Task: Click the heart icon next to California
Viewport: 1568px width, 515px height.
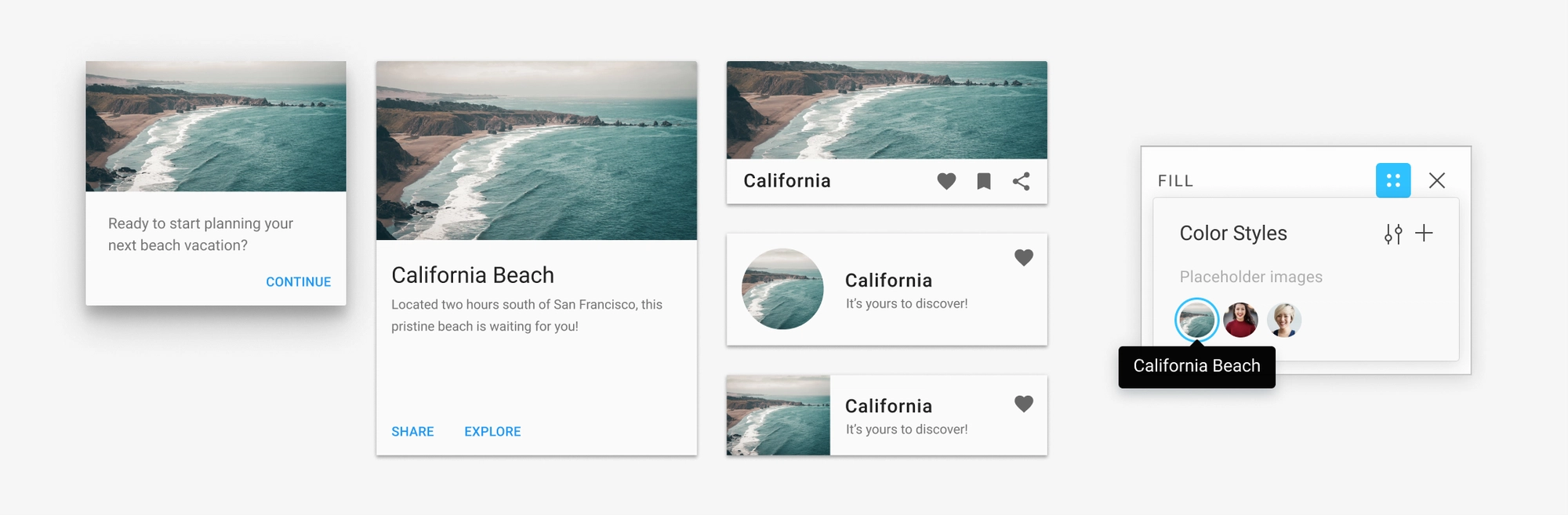Action: [x=946, y=181]
